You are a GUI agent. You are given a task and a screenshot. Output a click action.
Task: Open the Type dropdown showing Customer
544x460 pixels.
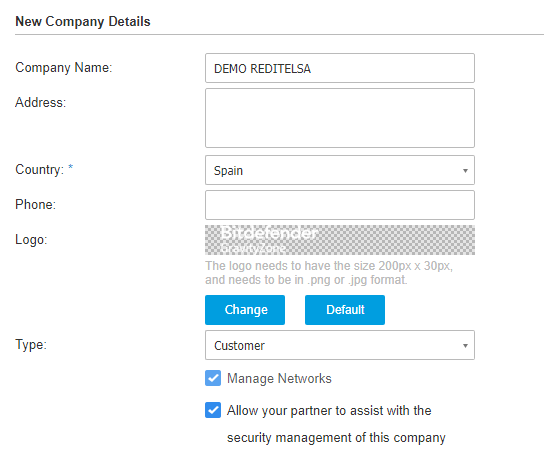[340, 345]
